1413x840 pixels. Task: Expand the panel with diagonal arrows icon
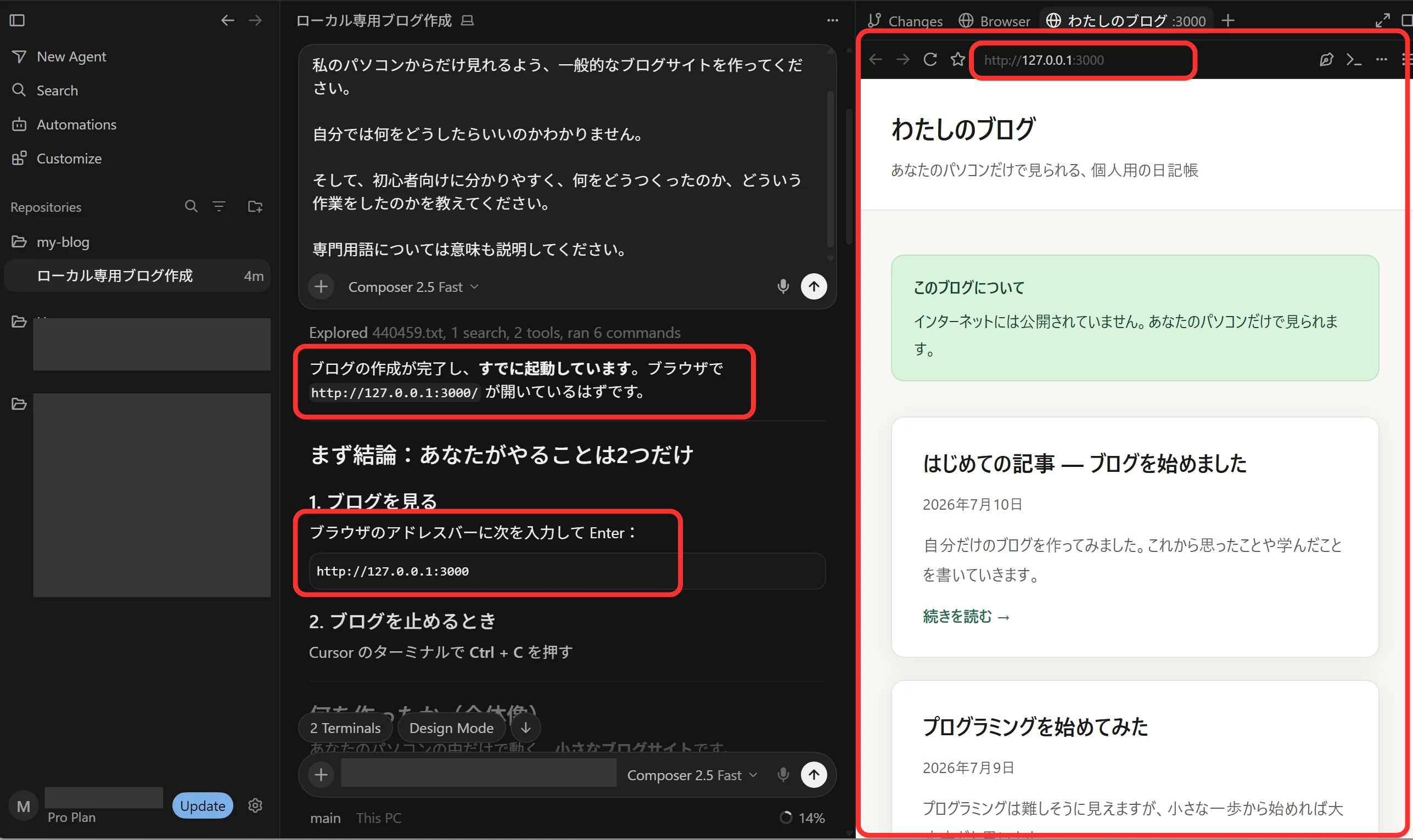[1382, 20]
